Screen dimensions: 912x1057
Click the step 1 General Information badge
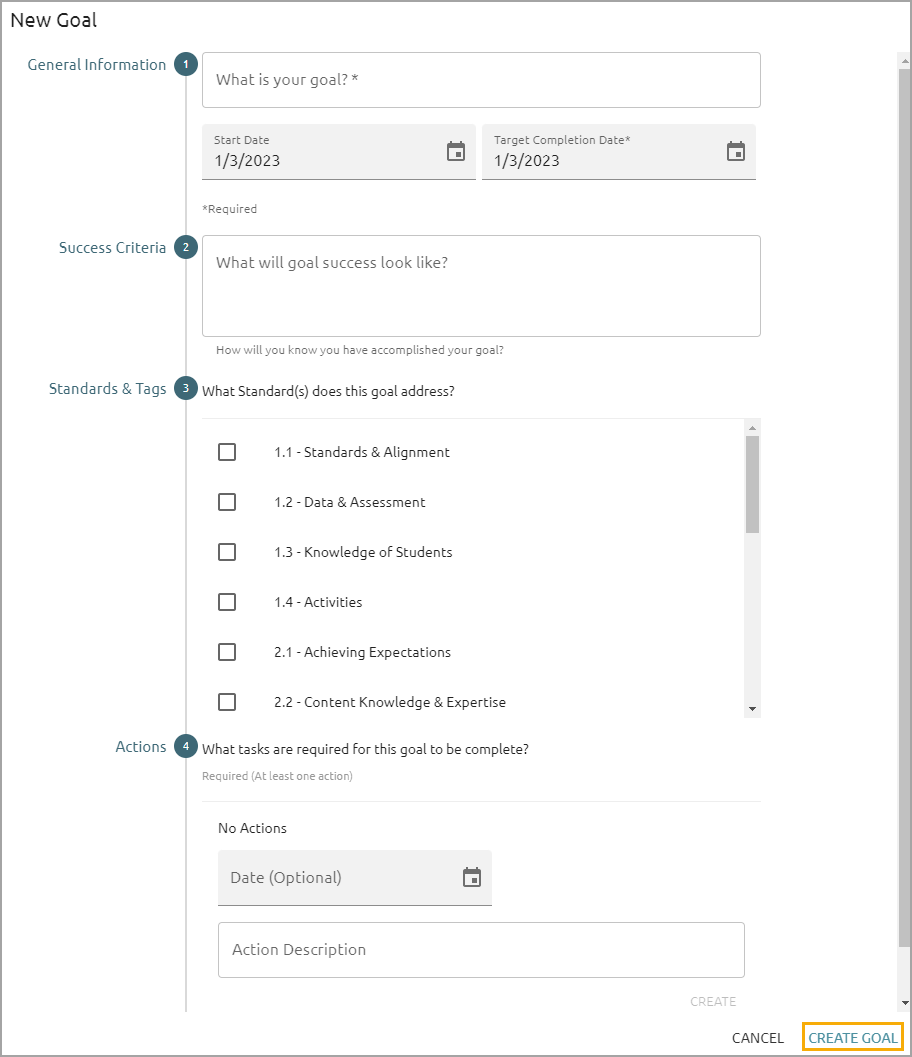(185, 65)
